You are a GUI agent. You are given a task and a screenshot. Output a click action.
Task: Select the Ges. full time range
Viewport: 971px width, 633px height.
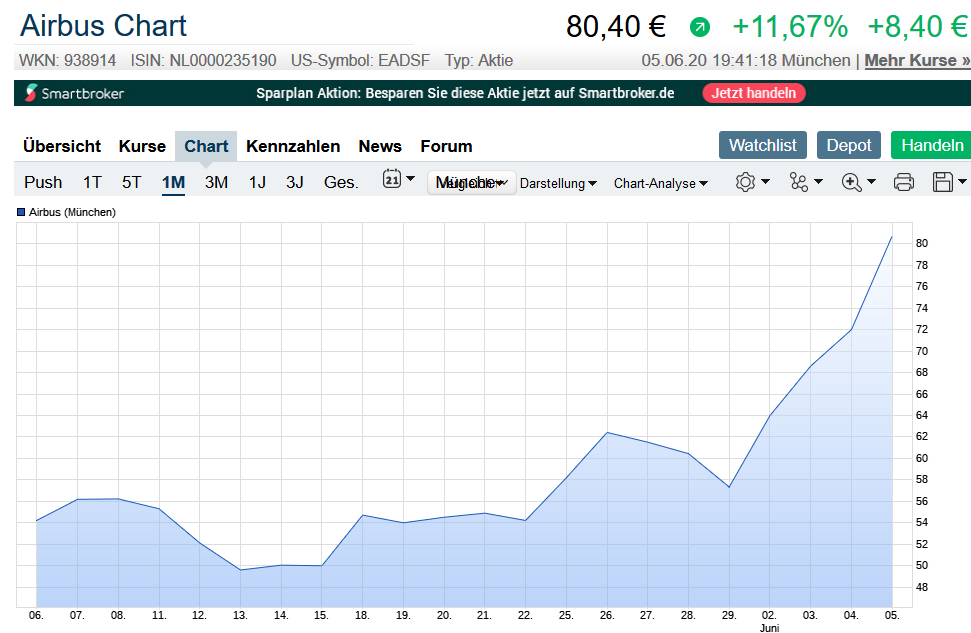[341, 182]
